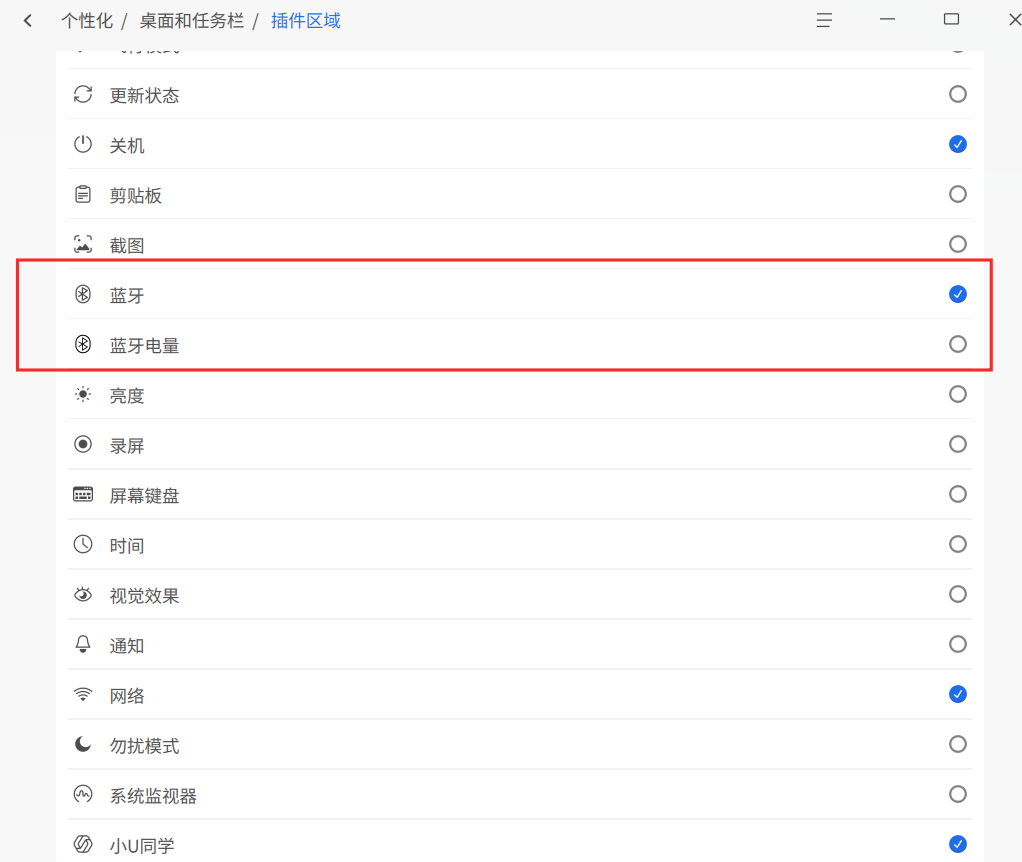
Task: Click the assistant icon beside 小U同学
Action: point(83,844)
